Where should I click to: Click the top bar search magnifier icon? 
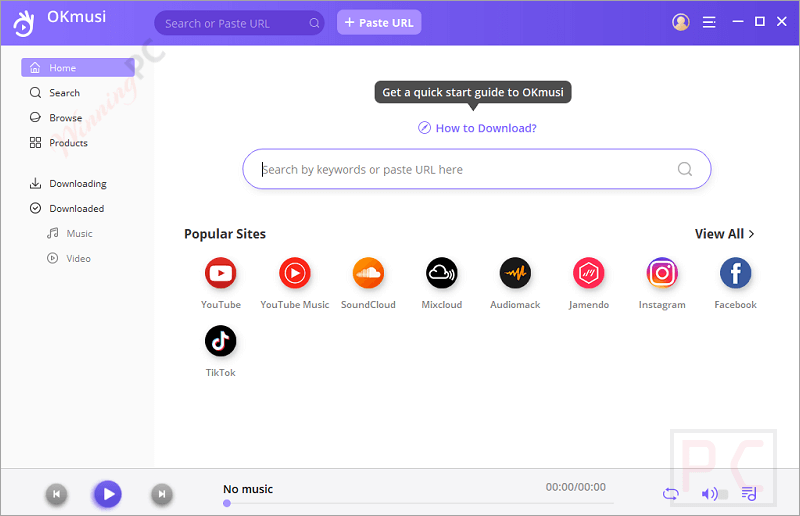coord(314,23)
